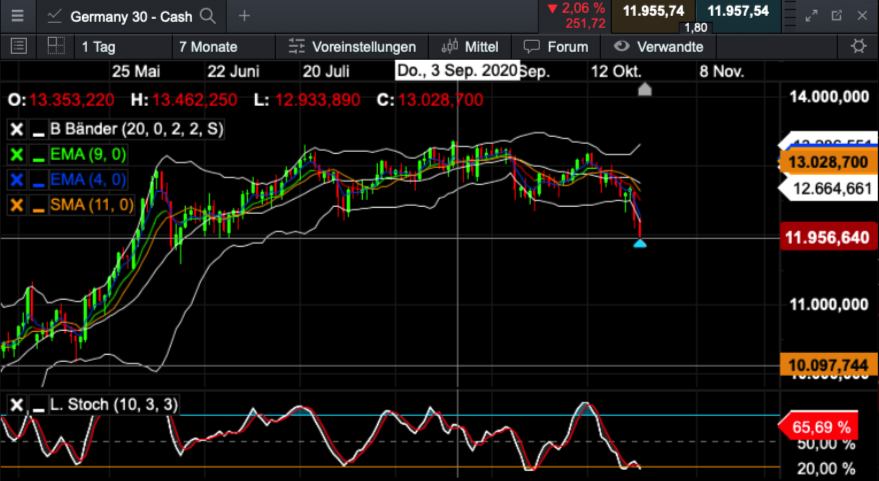Remove the L. Stoch indicator panel
The width and height of the screenshot is (879, 481).
click(17, 405)
